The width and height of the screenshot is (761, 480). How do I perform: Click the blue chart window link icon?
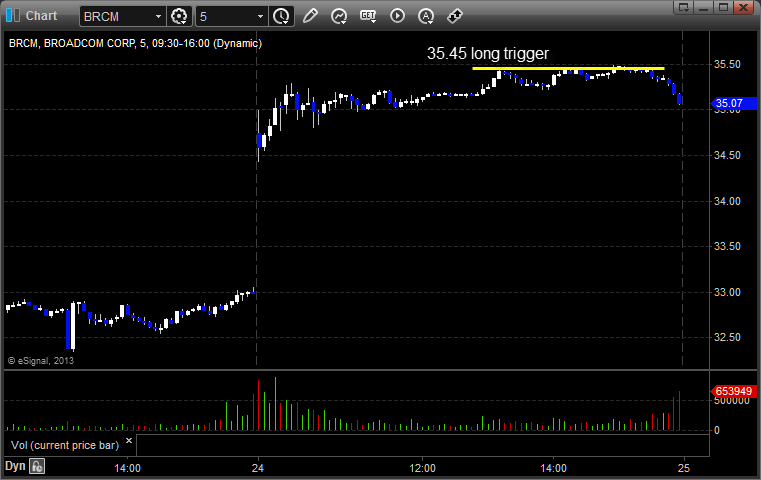pos(13,16)
